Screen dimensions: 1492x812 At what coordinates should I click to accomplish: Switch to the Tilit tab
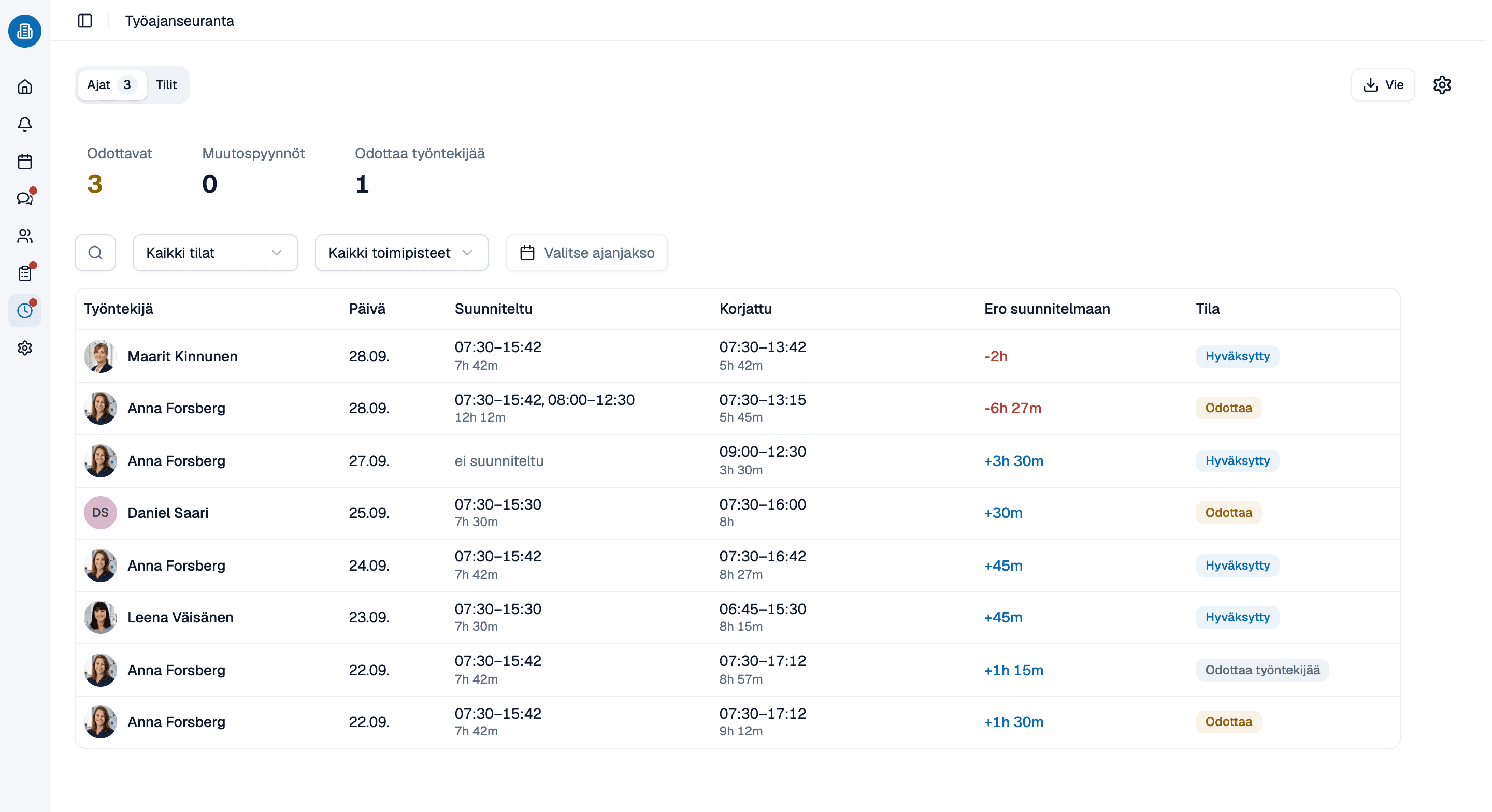[x=166, y=85]
